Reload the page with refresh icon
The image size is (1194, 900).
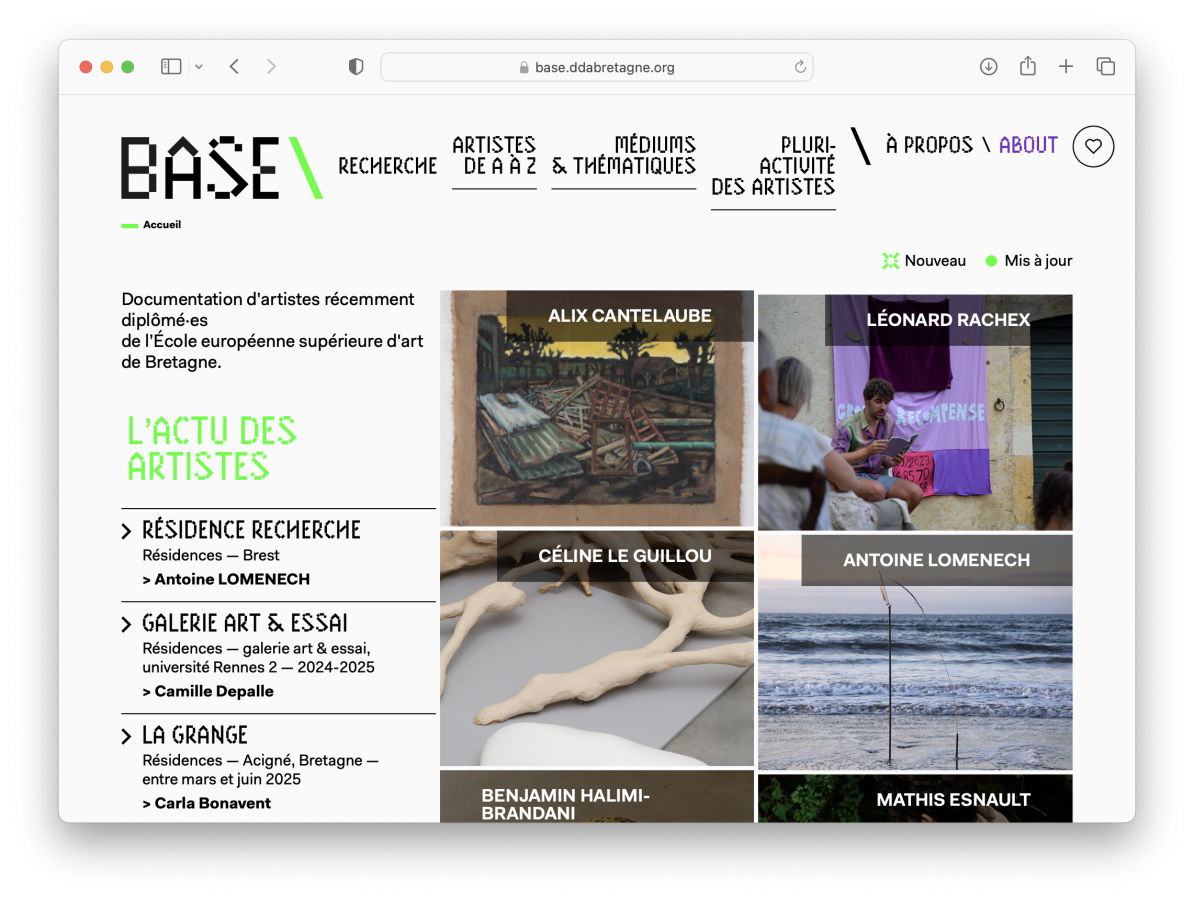click(x=800, y=67)
